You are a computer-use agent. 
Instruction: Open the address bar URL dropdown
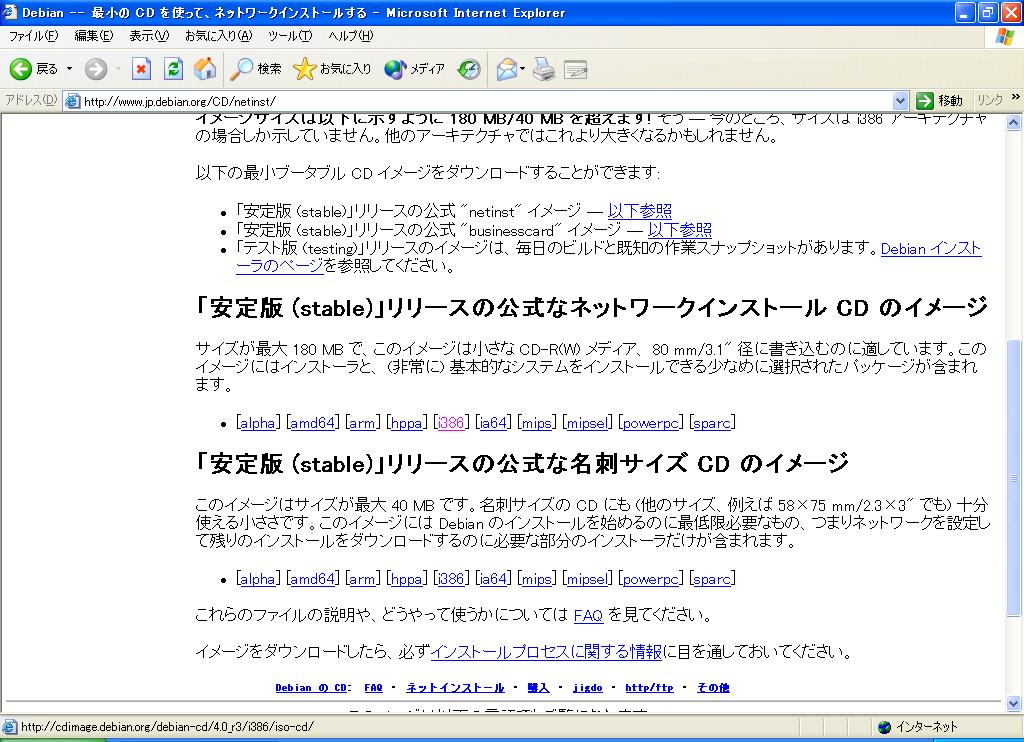[900, 101]
